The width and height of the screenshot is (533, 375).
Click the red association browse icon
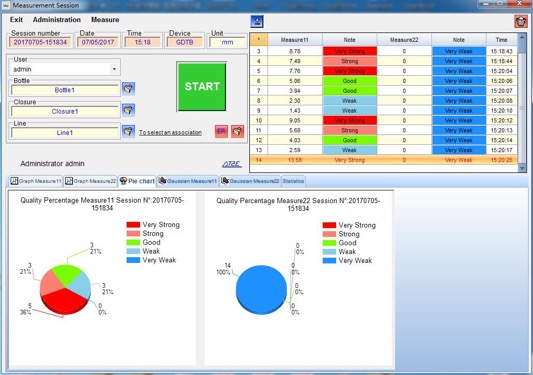click(x=238, y=131)
